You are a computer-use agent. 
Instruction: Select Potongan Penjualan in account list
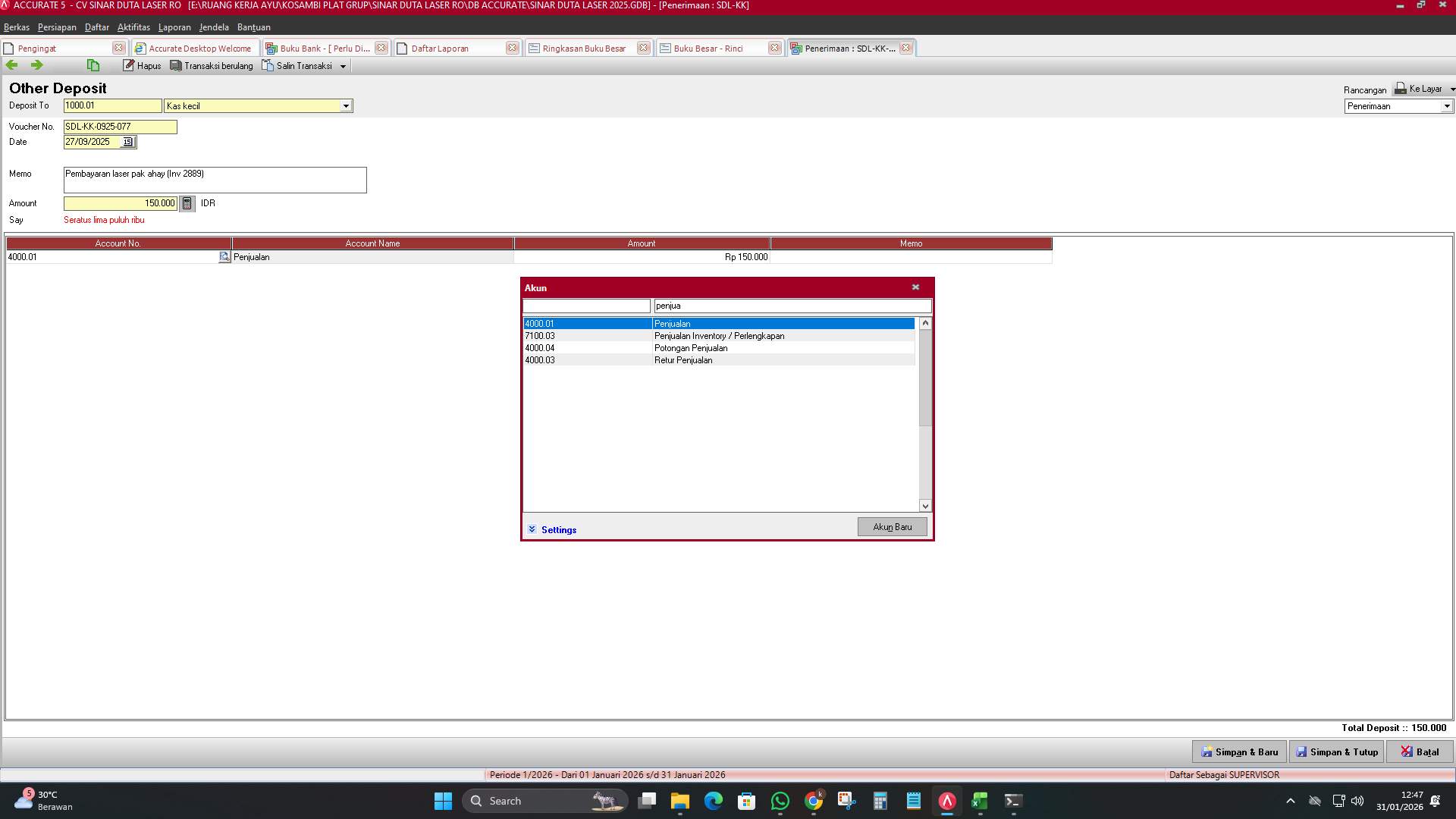click(x=690, y=348)
